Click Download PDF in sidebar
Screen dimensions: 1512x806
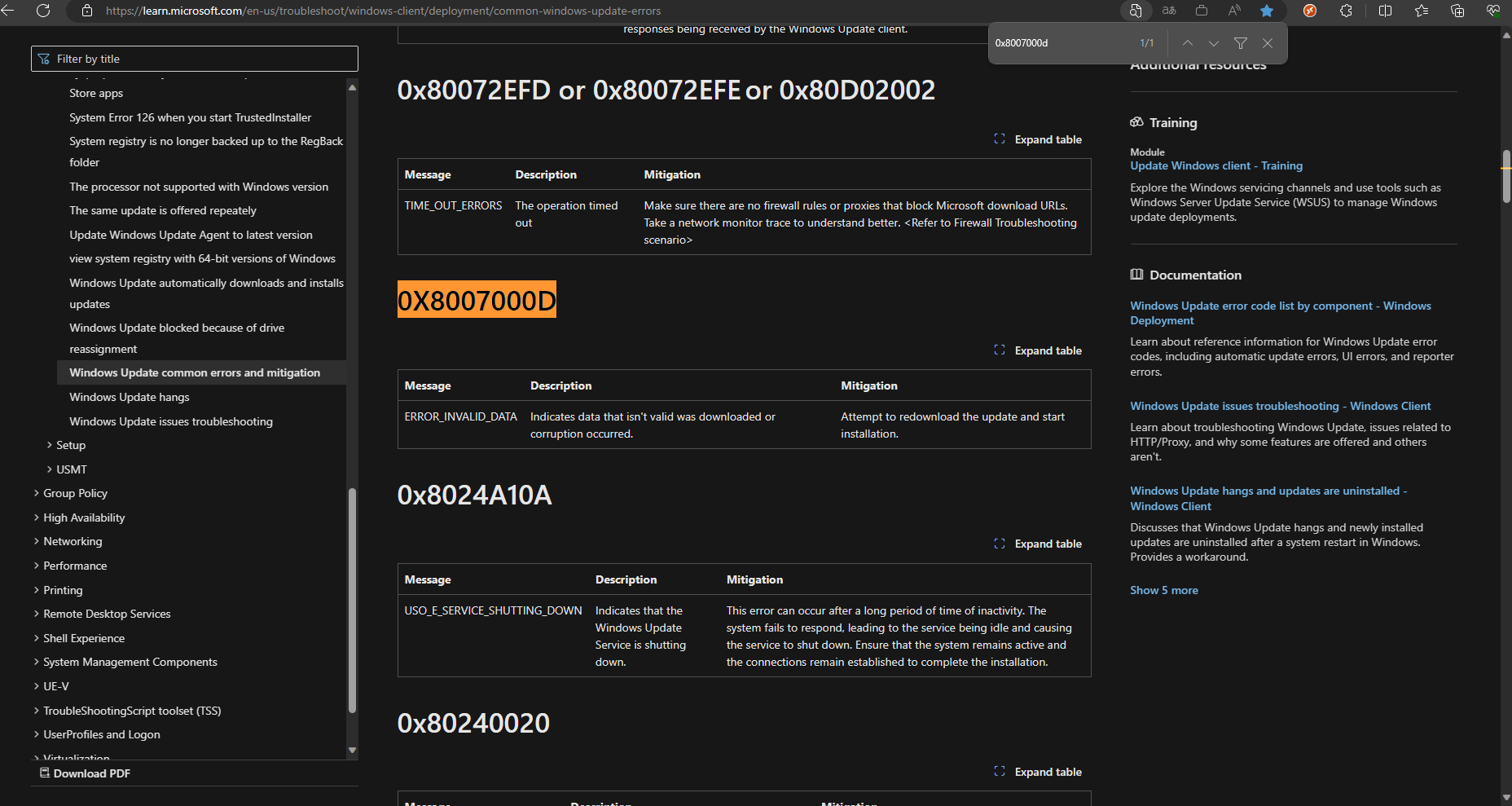click(85, 773)
